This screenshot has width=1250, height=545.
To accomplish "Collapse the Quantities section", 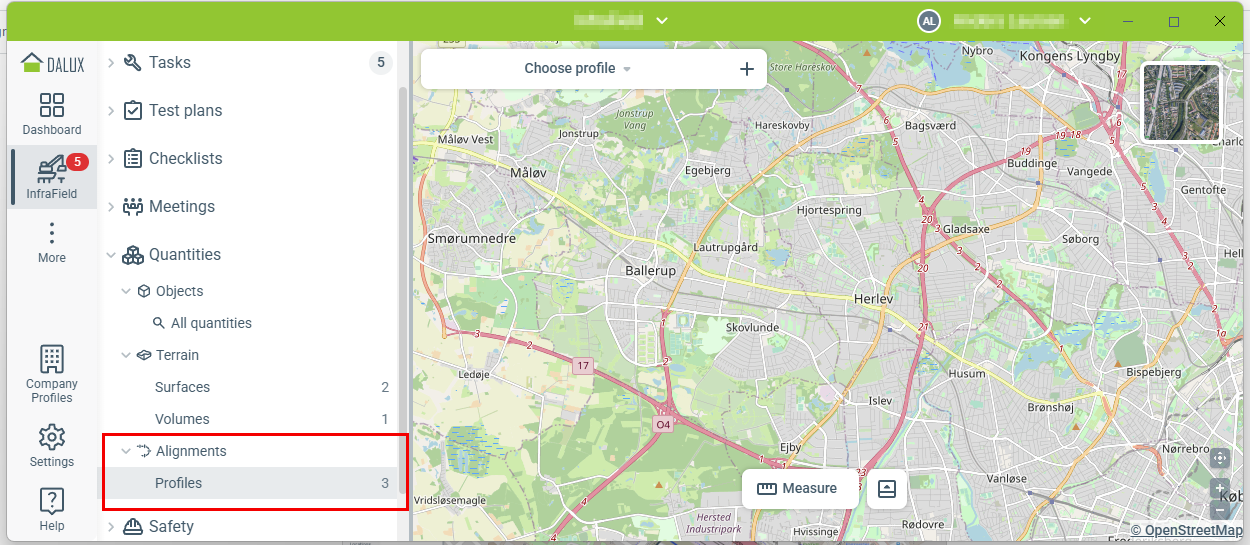I will (111, 255).
